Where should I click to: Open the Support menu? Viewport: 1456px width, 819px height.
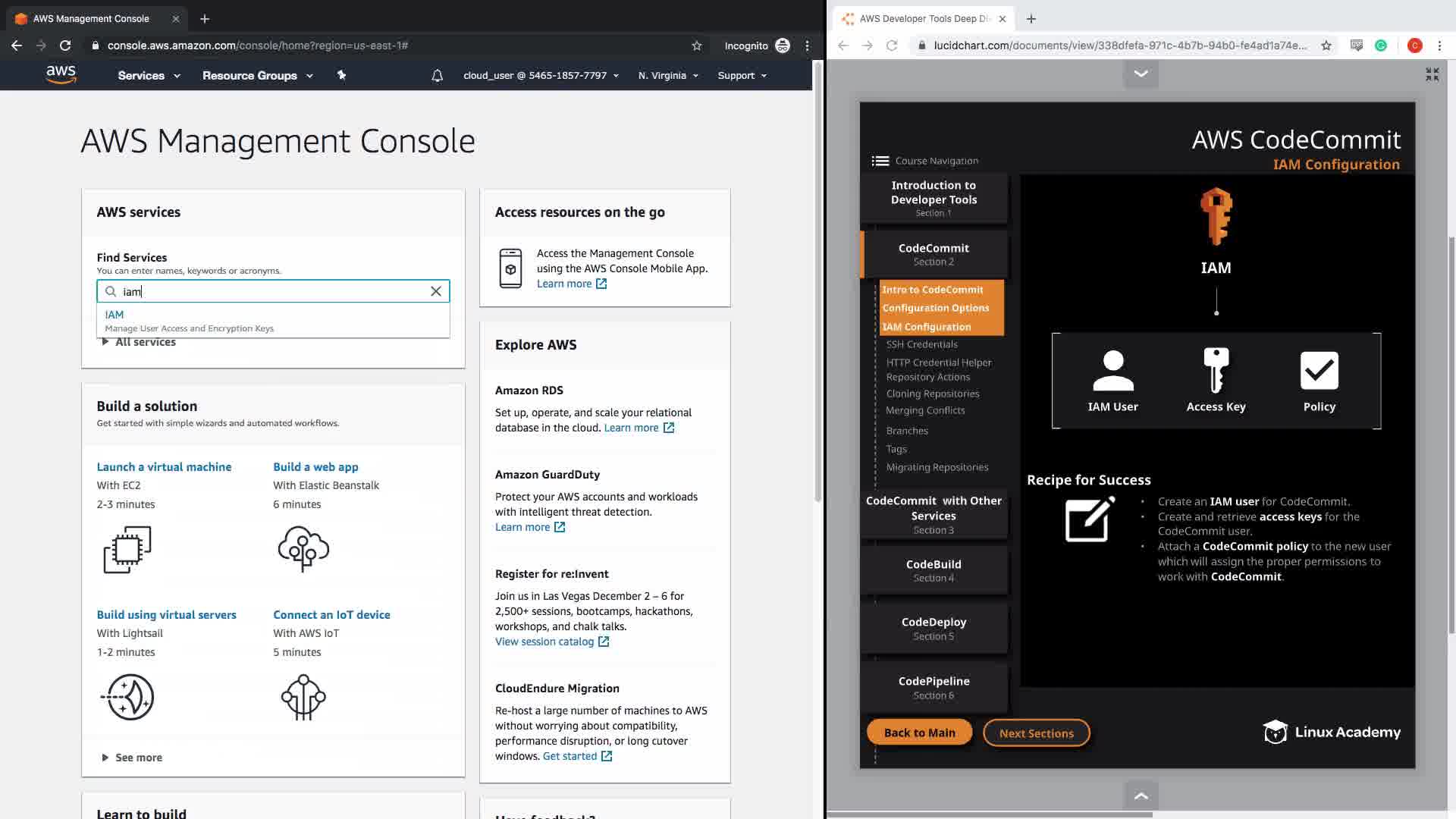[x=742, y=76]
